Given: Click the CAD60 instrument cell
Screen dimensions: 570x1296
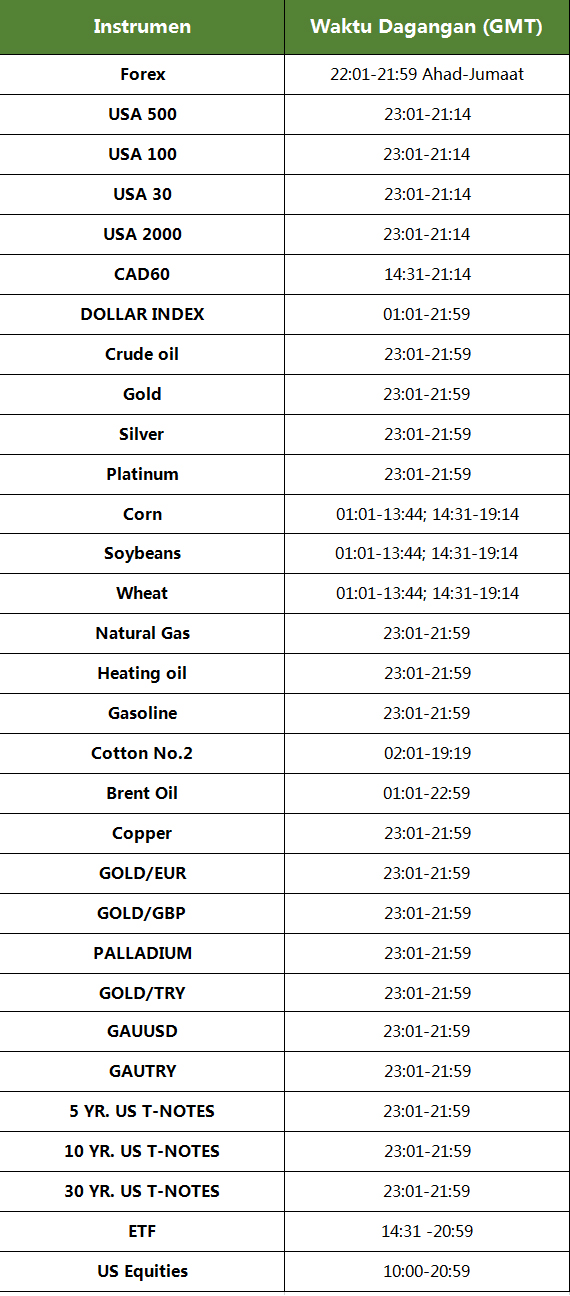Looking at the screenshot, I should click(x=142, y=274).
